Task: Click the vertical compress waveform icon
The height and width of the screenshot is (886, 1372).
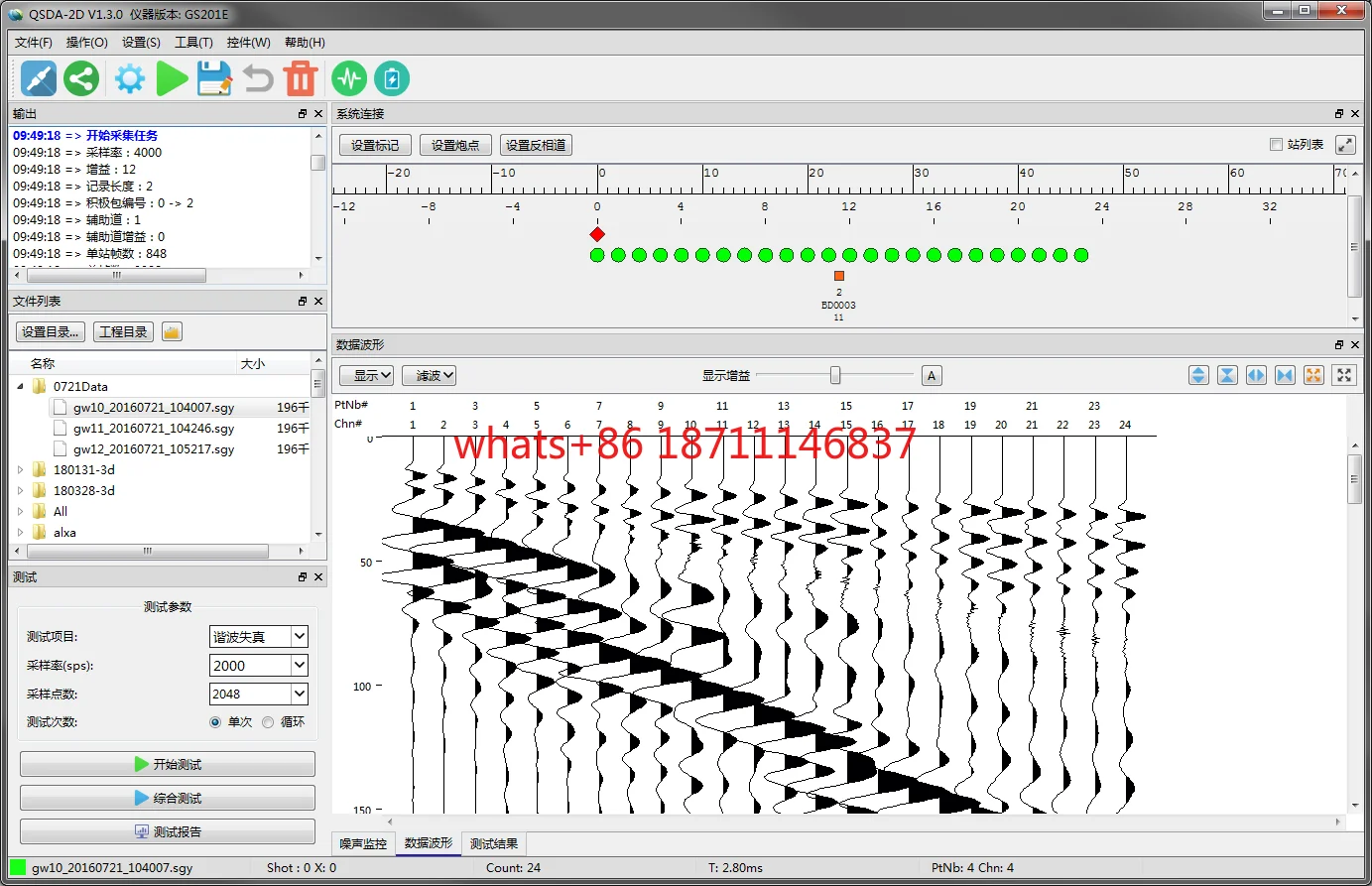Action: 1227,375
